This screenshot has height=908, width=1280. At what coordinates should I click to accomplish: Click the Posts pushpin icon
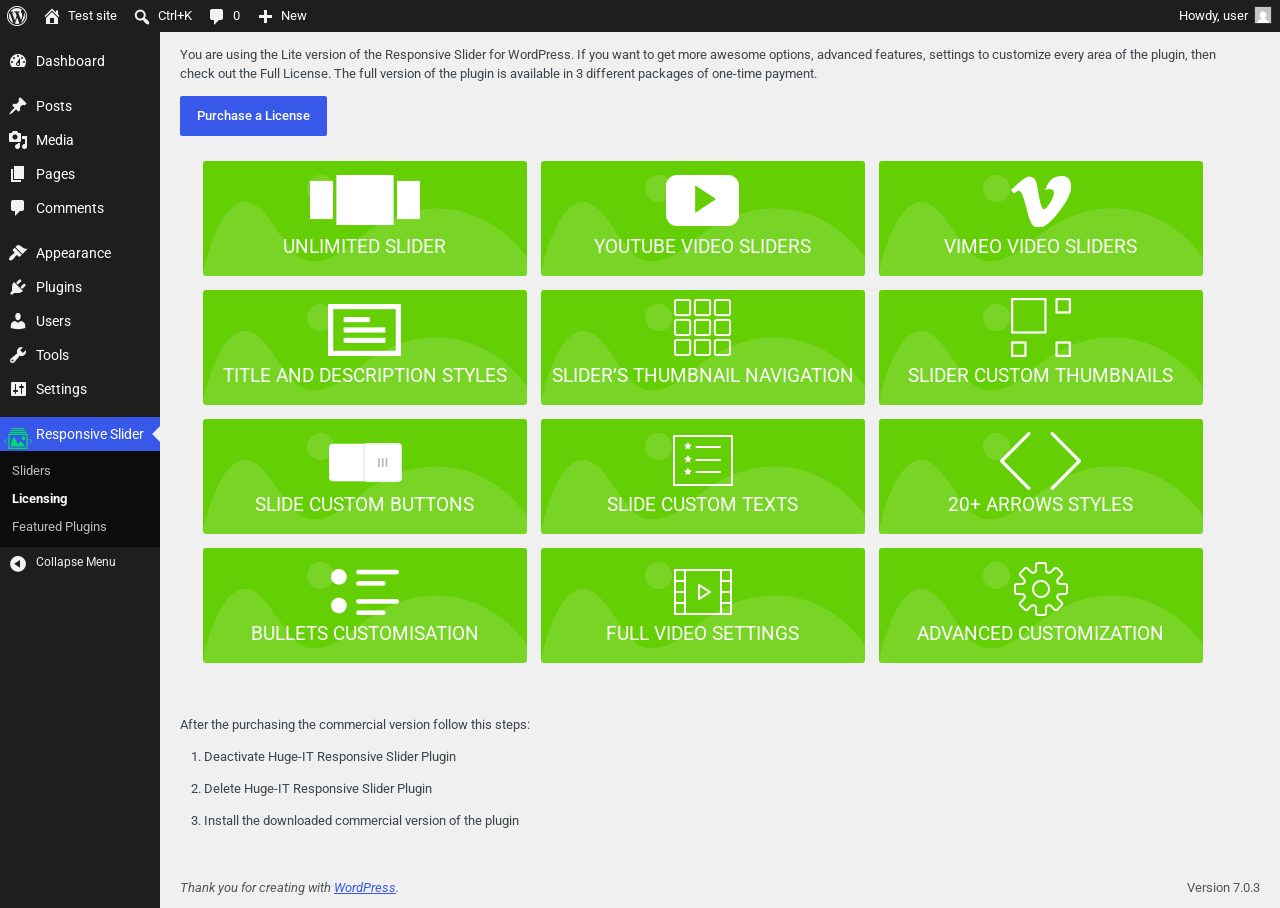pos(18,106)
